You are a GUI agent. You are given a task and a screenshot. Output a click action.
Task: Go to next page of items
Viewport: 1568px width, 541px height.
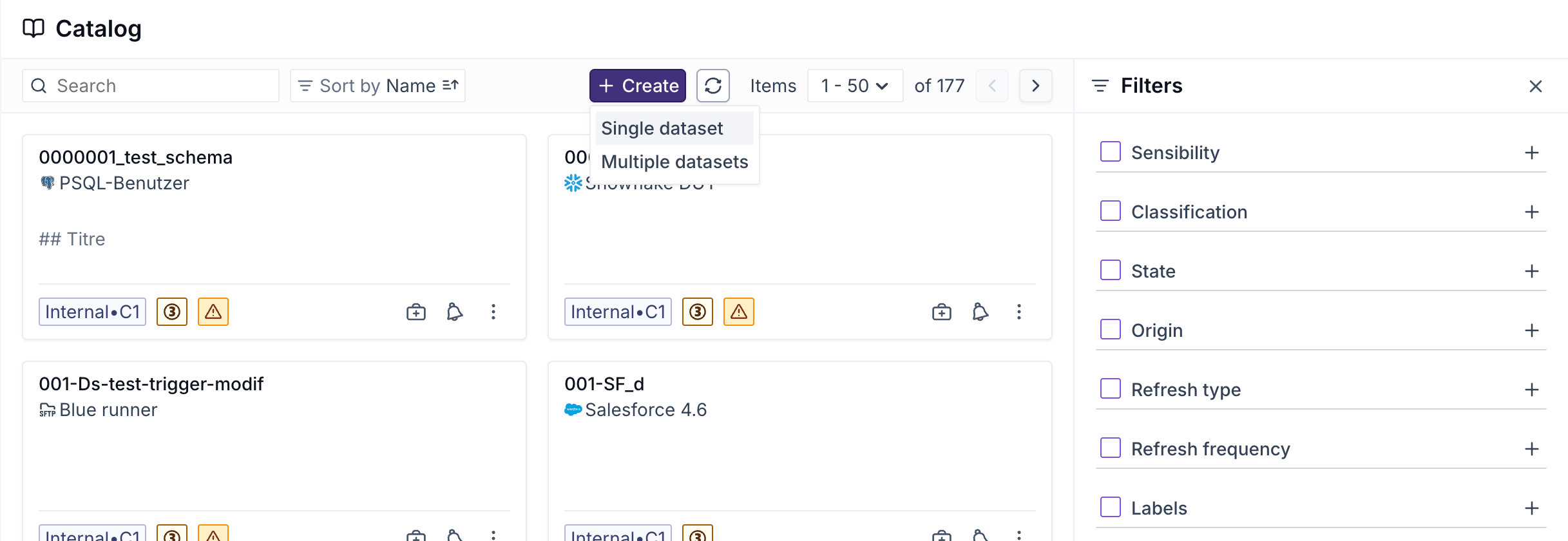tap(1035, 86)
